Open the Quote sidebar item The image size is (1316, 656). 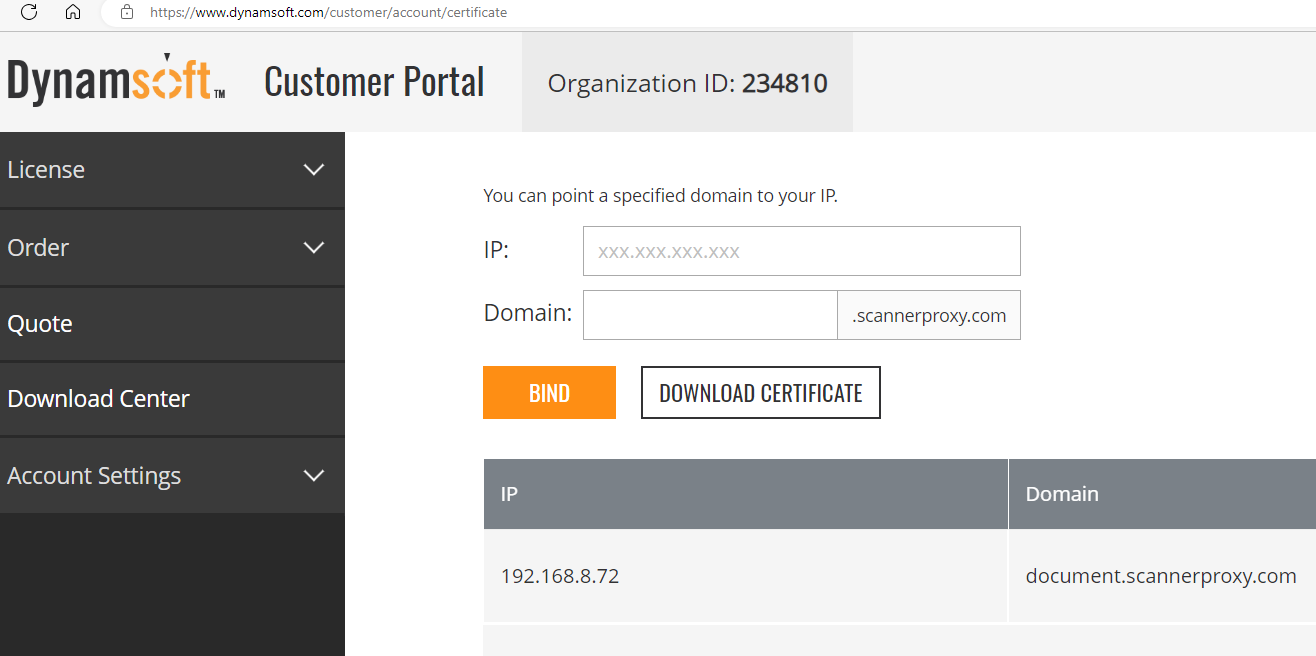[x=40, y=324]
